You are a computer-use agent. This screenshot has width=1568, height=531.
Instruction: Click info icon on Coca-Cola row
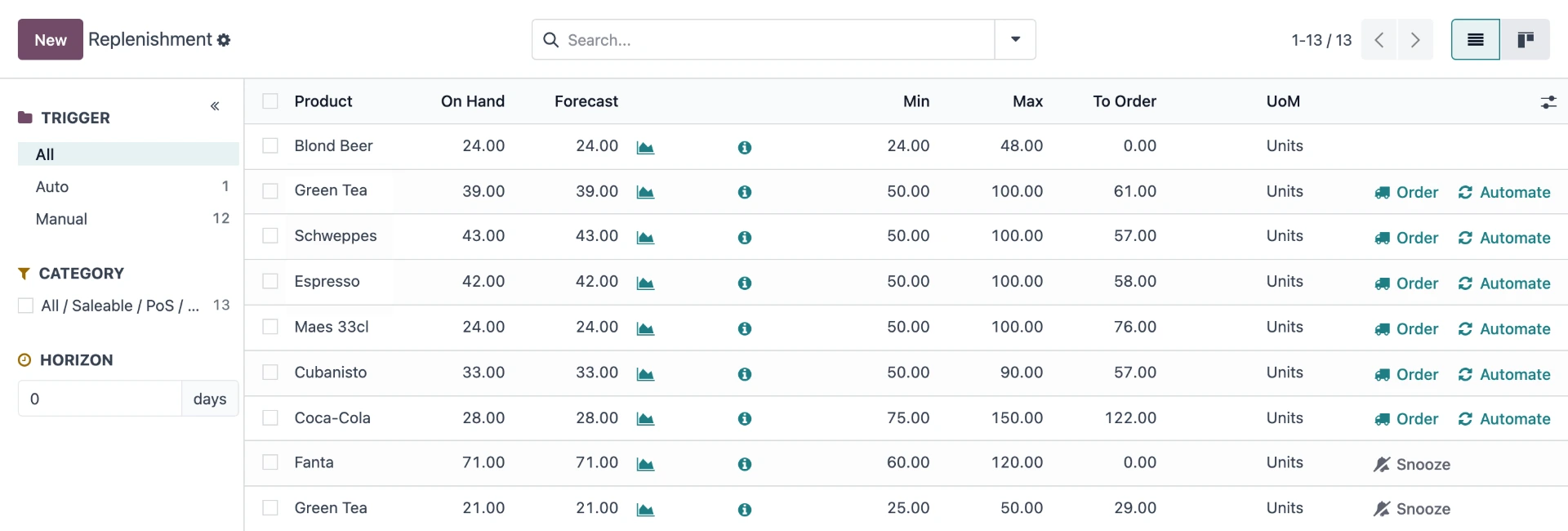click(744, 419)
